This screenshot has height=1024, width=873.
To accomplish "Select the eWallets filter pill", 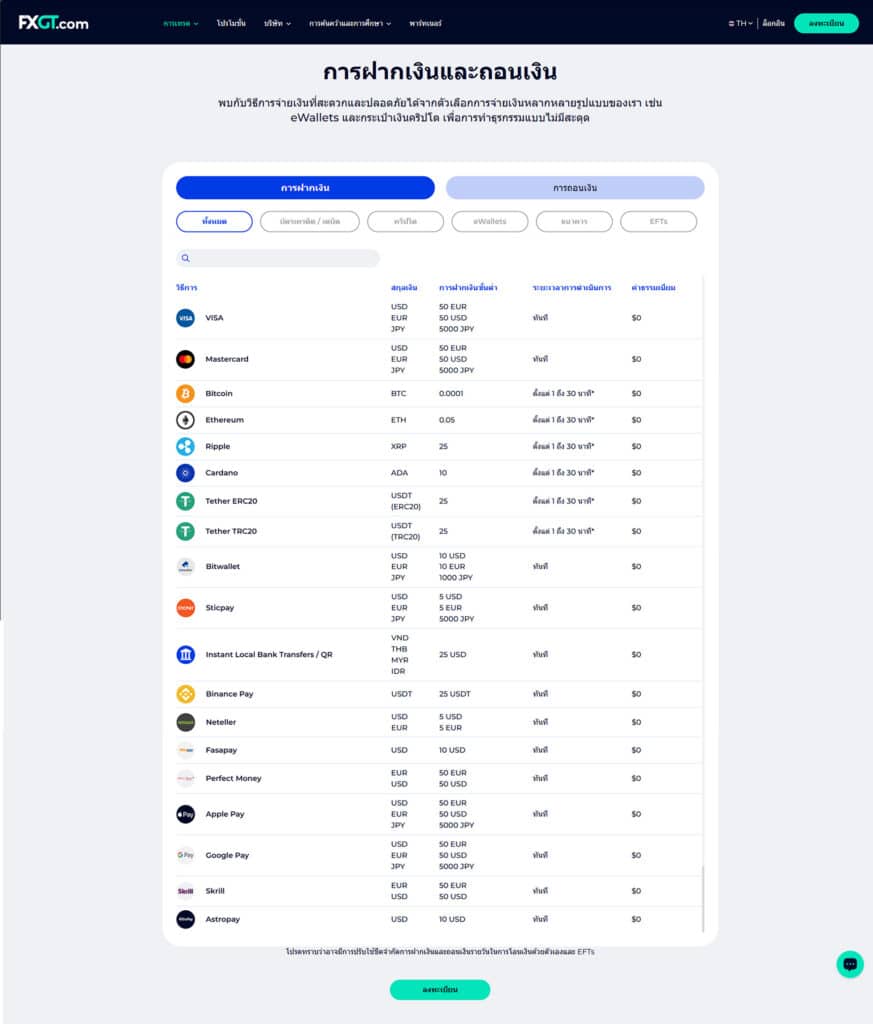I will click(x=489, y=221).
